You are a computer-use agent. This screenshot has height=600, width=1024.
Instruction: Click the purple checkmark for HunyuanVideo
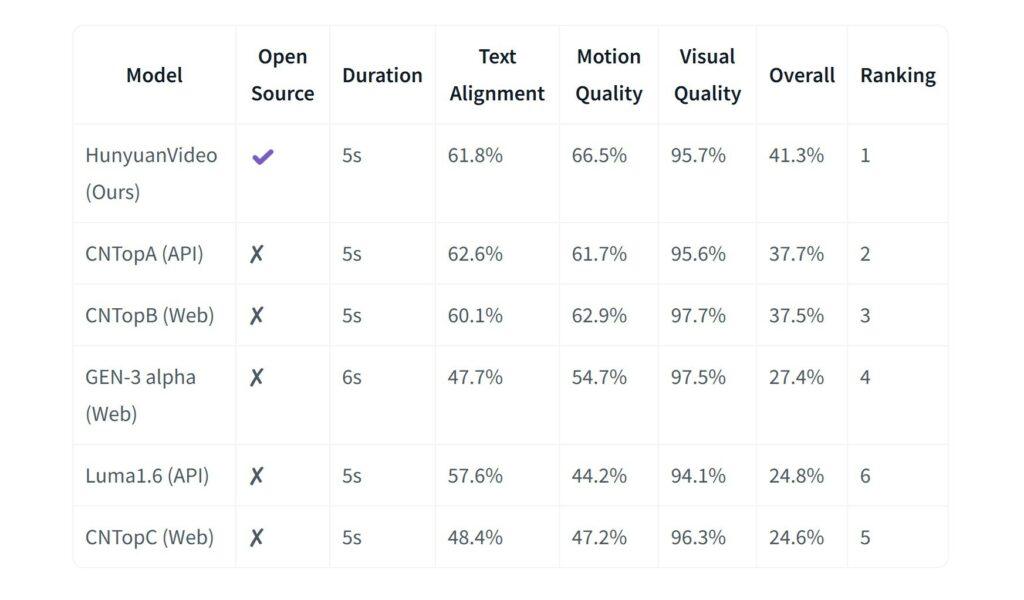(x=263, y=157)
